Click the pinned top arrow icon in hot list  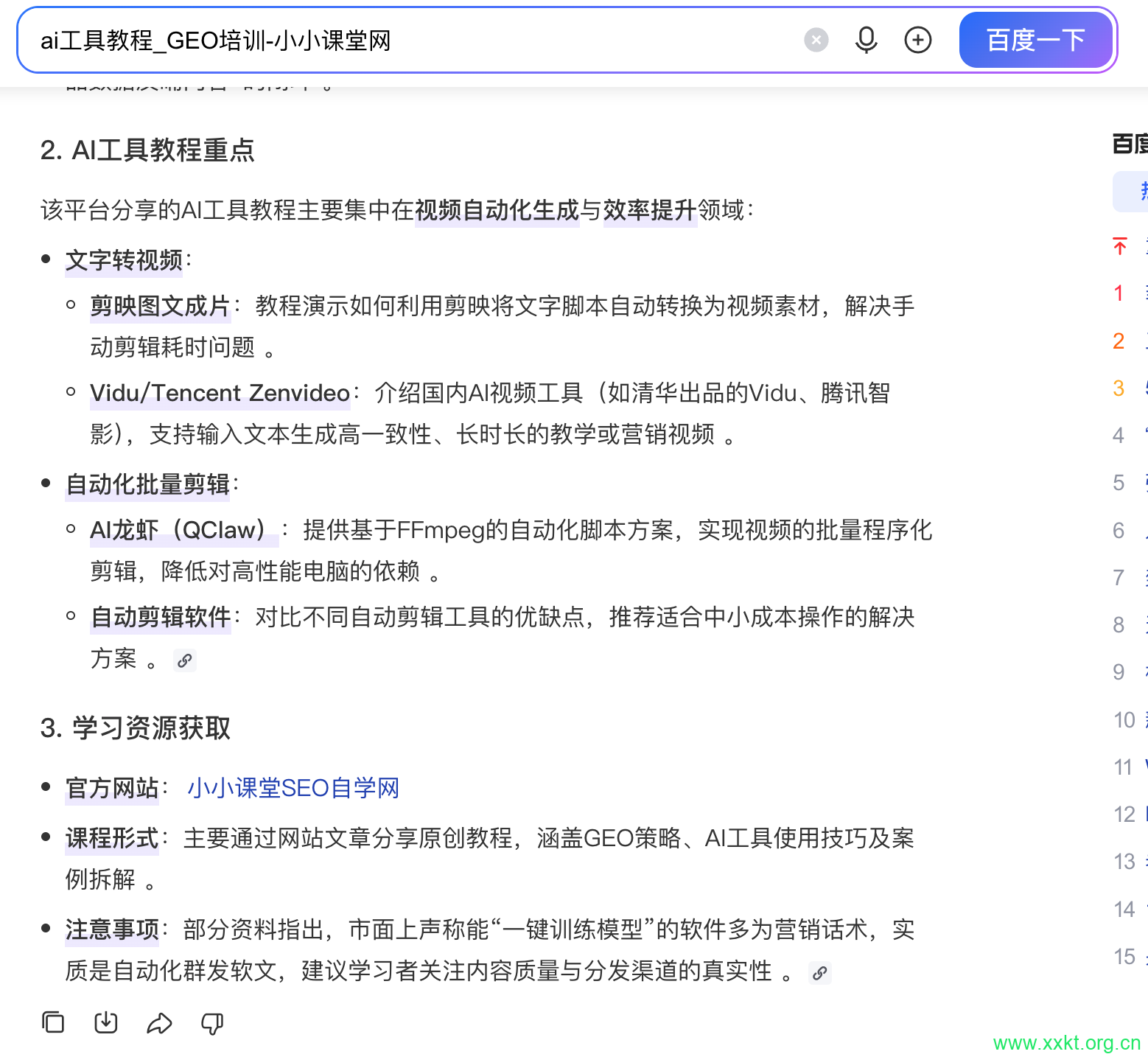click(1120, 245)
